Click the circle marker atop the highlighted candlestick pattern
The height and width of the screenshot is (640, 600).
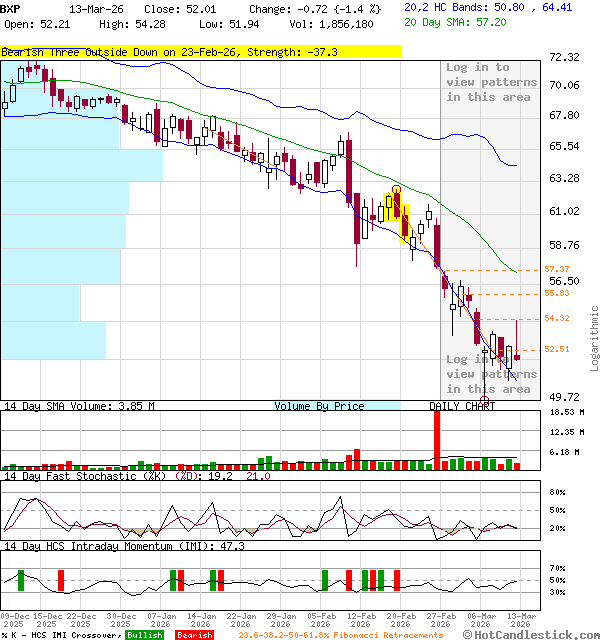(x=397, y=189)
